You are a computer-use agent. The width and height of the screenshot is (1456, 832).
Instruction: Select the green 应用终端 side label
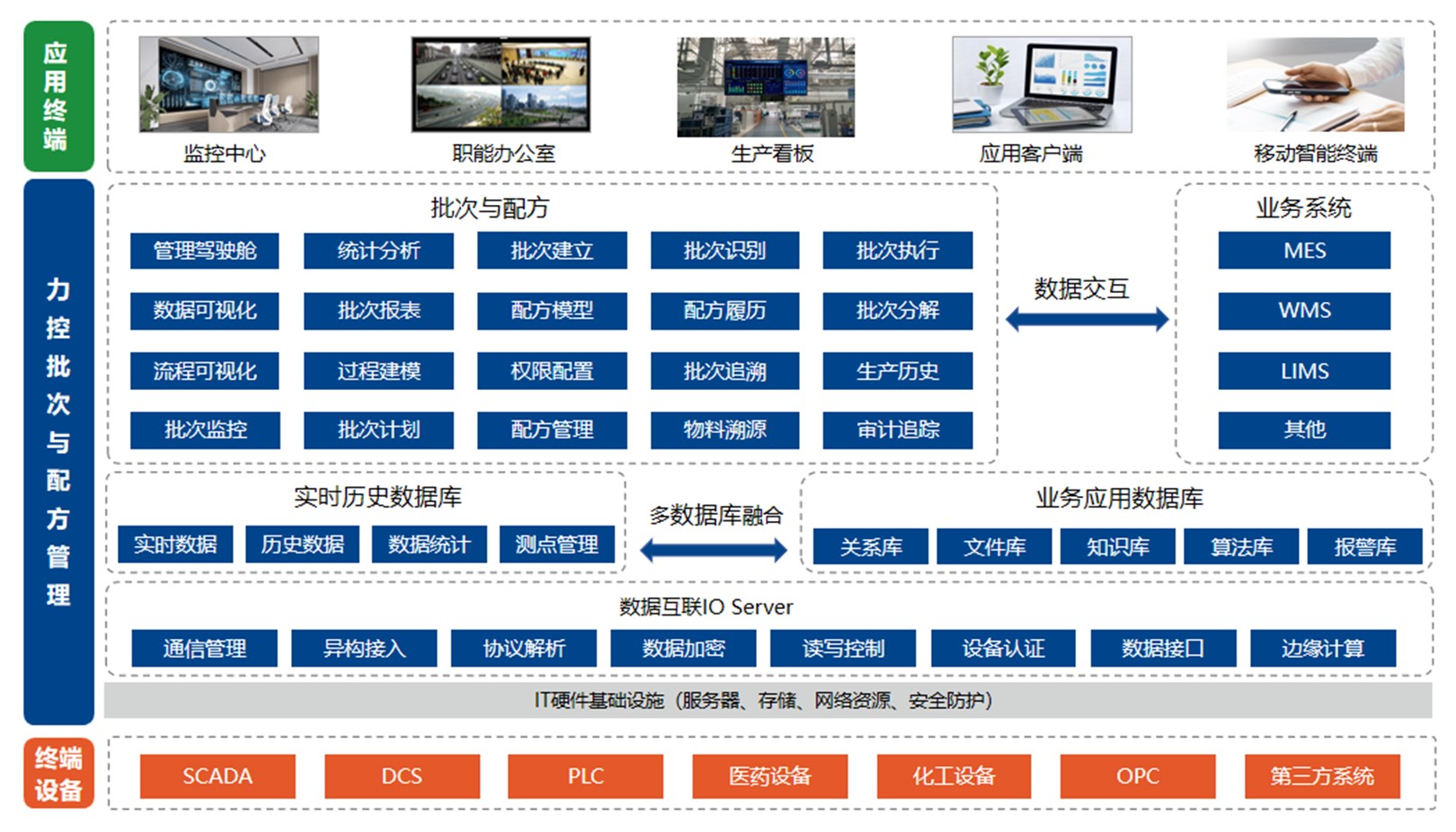pos(58,96)
